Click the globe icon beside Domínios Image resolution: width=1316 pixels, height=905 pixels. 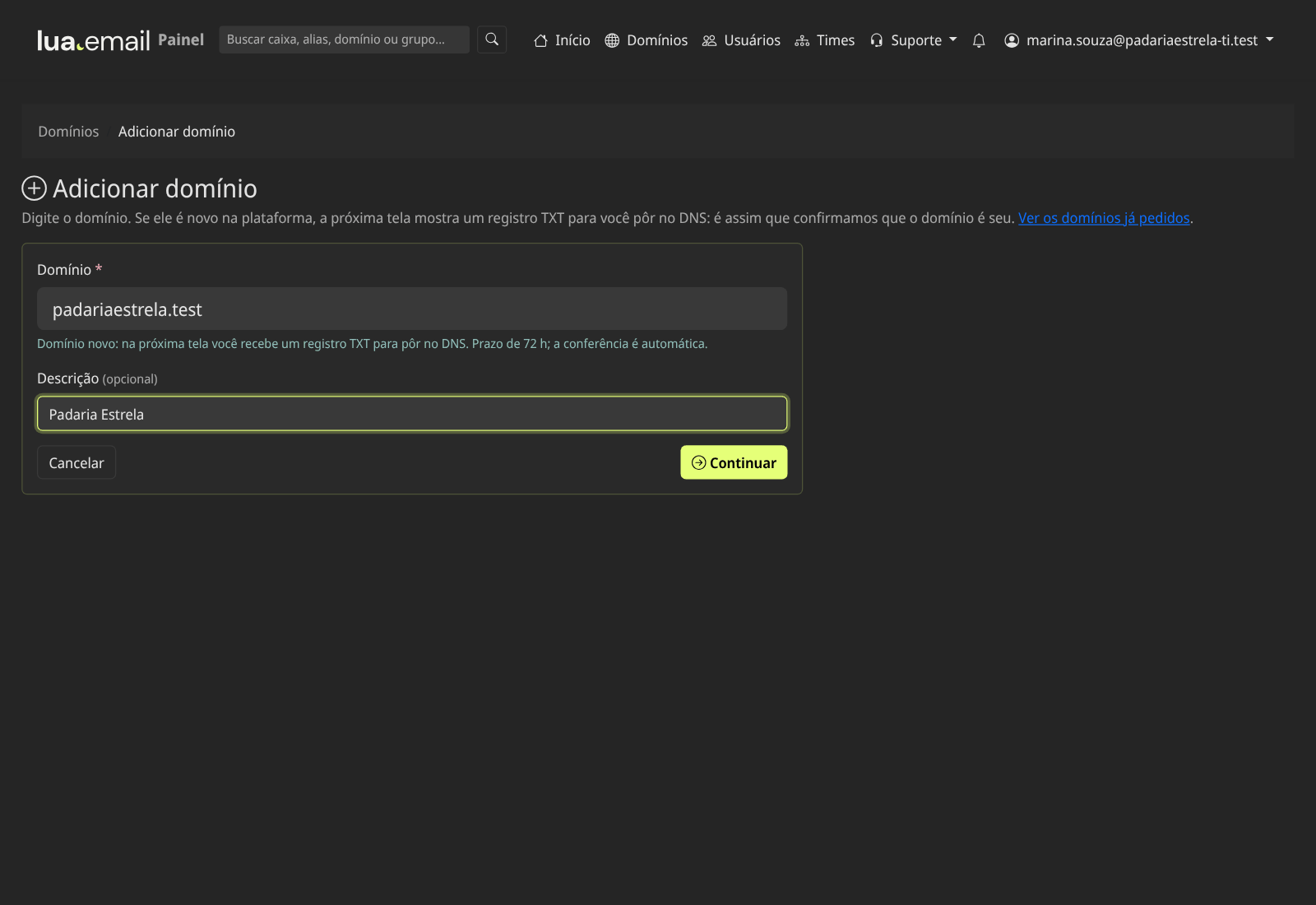(x=612, y=40)
